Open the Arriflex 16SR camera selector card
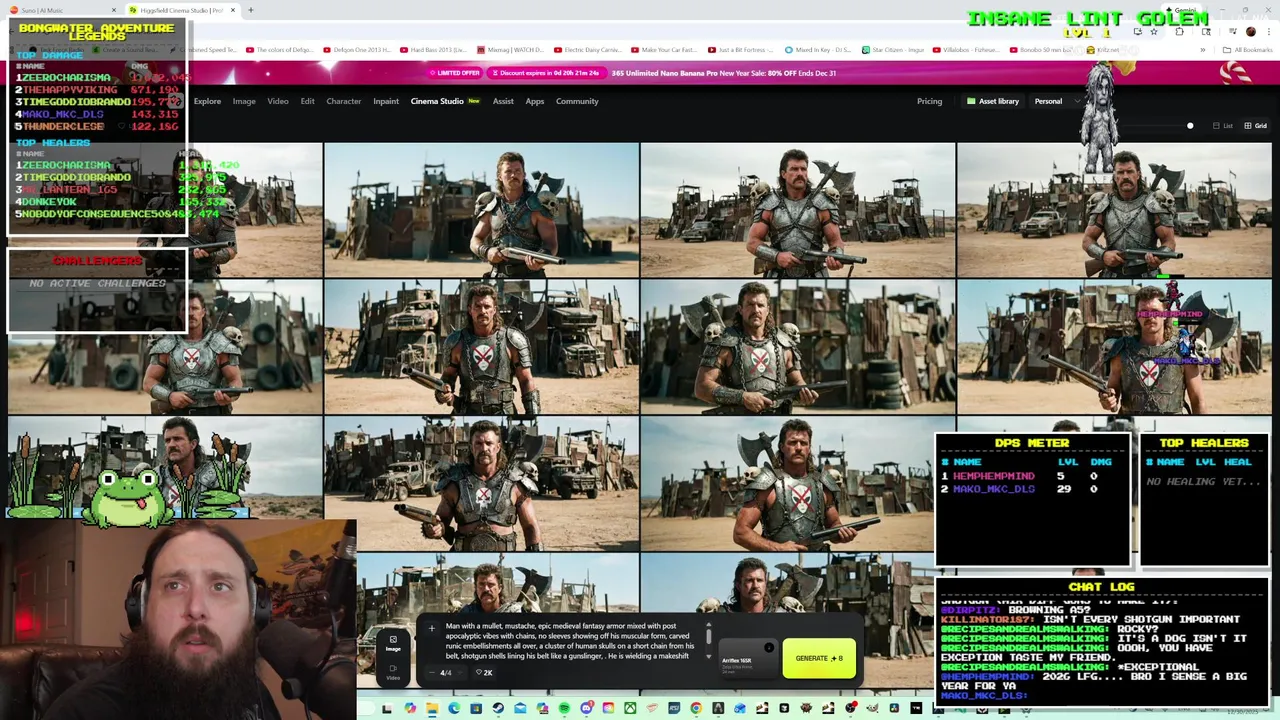Image resolution: width=1280 pixels, height=720 pixels. [748, 658]
